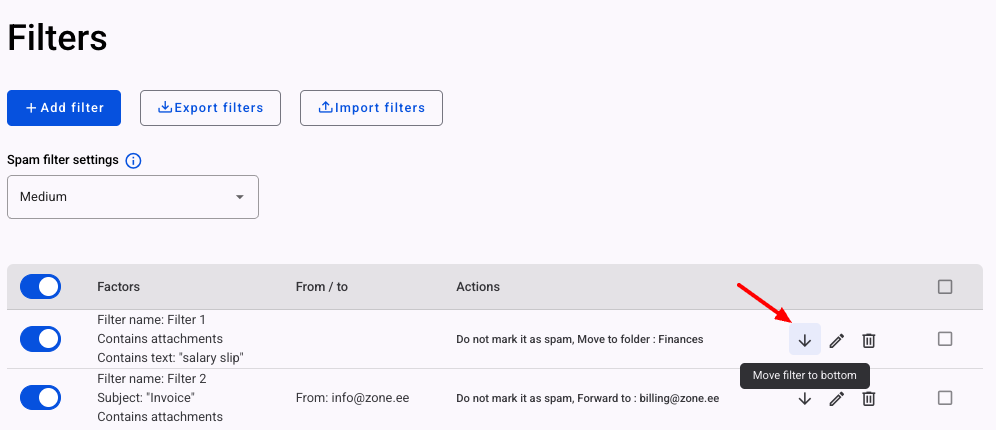Edit Filter 2 with pencil icon

tap(837, 399)
